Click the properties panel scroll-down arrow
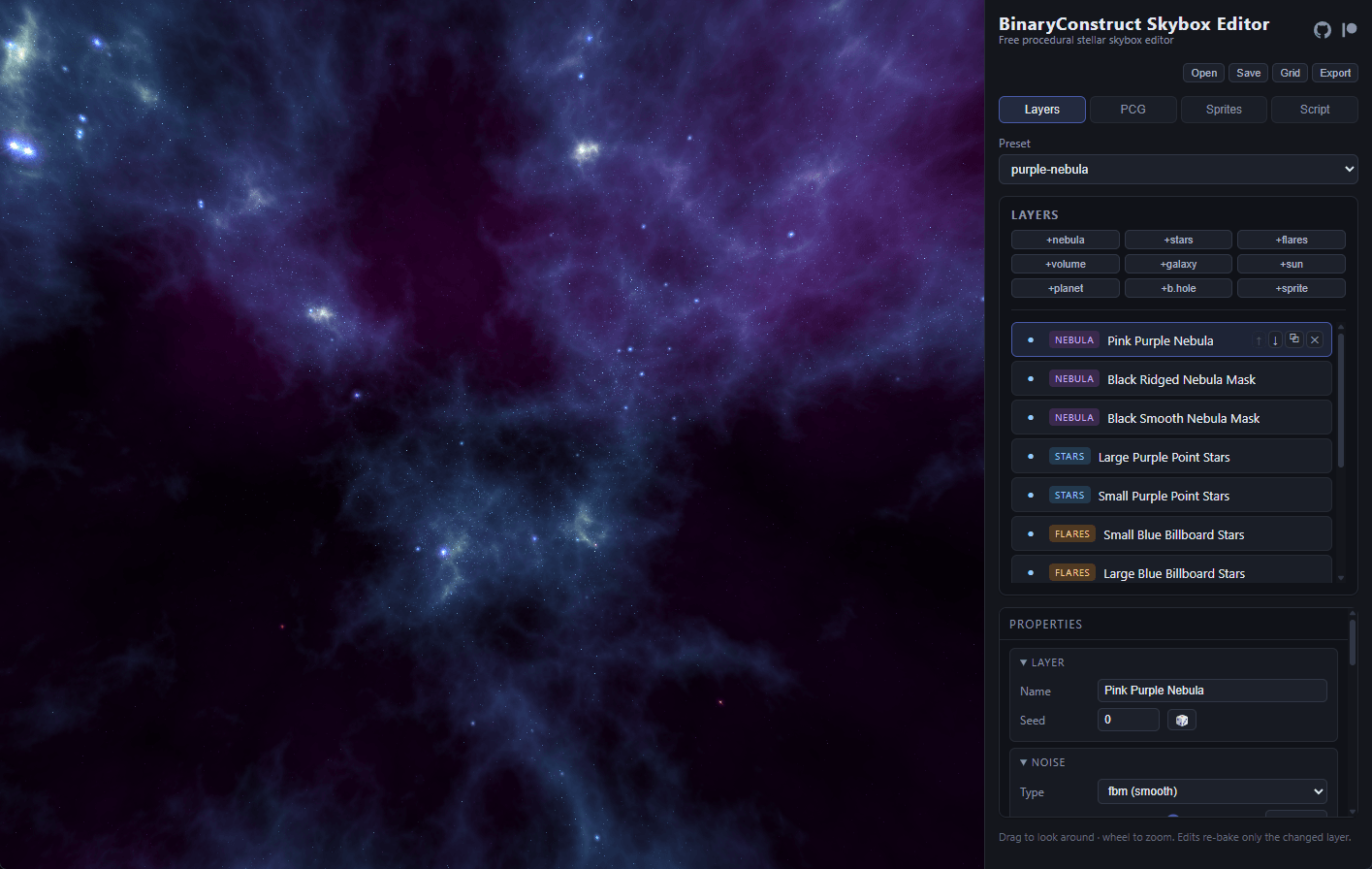 tap(1353, 812)
